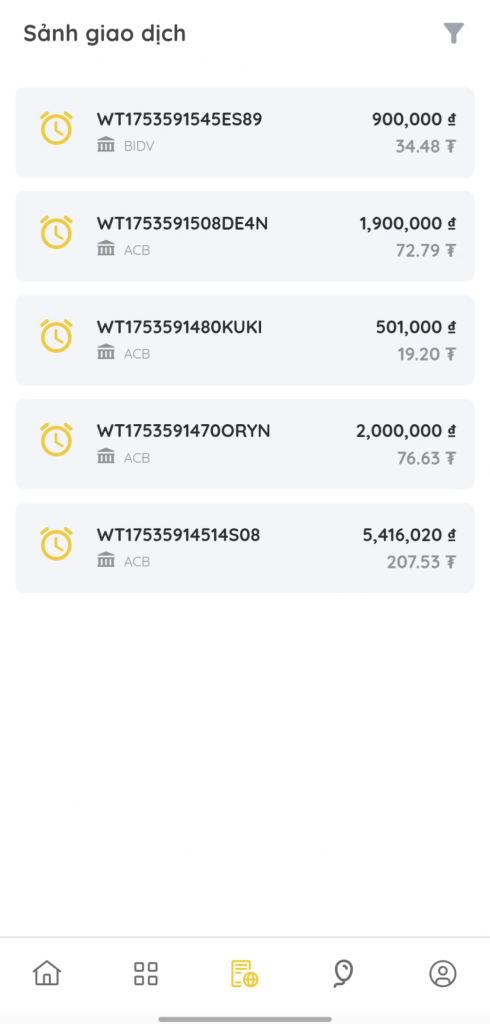Open transaction WT1753591545ES89
Viewport: 490px width, 1024px height.
pos(245,133)
